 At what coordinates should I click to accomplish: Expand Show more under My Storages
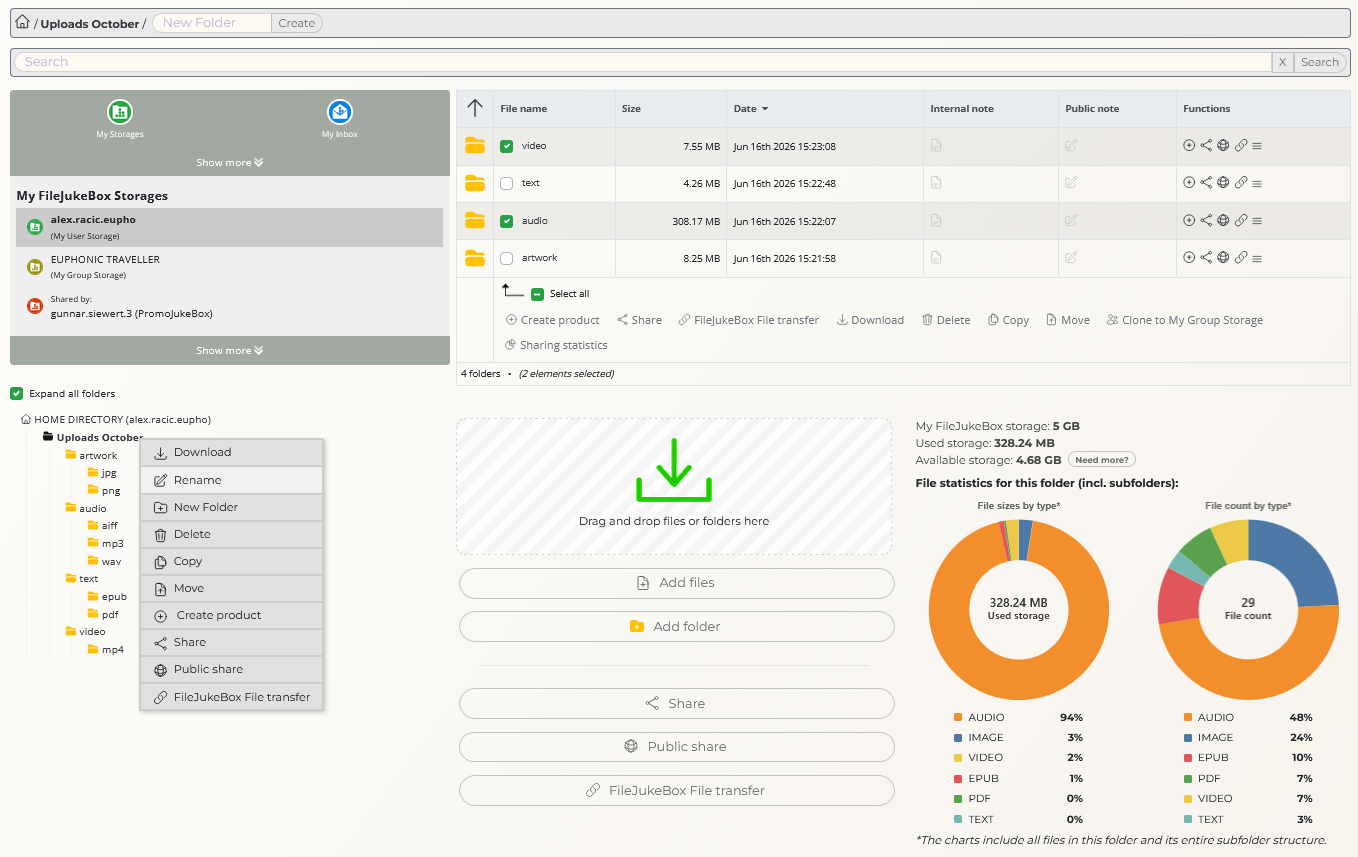coord(230,162)
